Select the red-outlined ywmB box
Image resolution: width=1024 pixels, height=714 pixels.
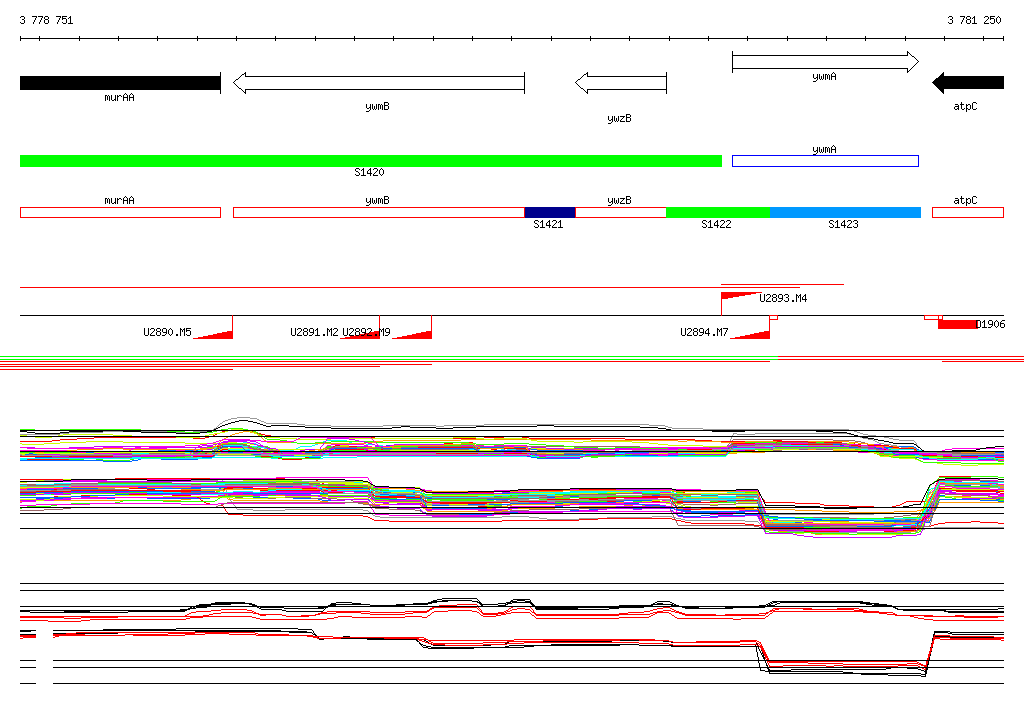coord(379,212)
